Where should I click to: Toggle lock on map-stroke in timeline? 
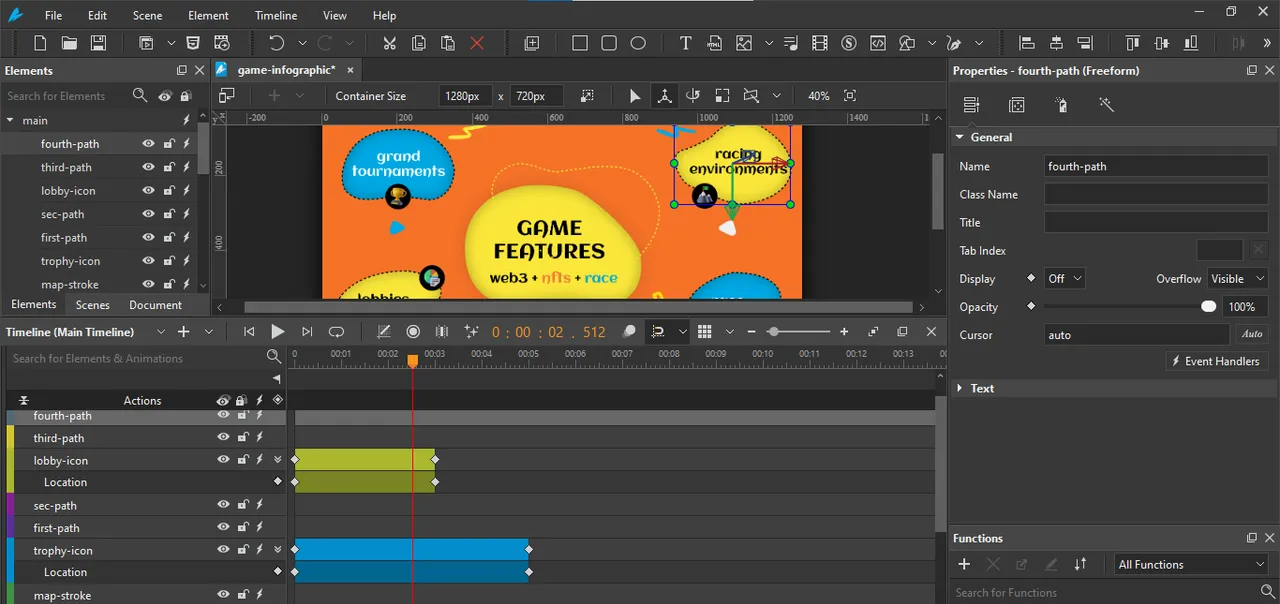[242, 595]
